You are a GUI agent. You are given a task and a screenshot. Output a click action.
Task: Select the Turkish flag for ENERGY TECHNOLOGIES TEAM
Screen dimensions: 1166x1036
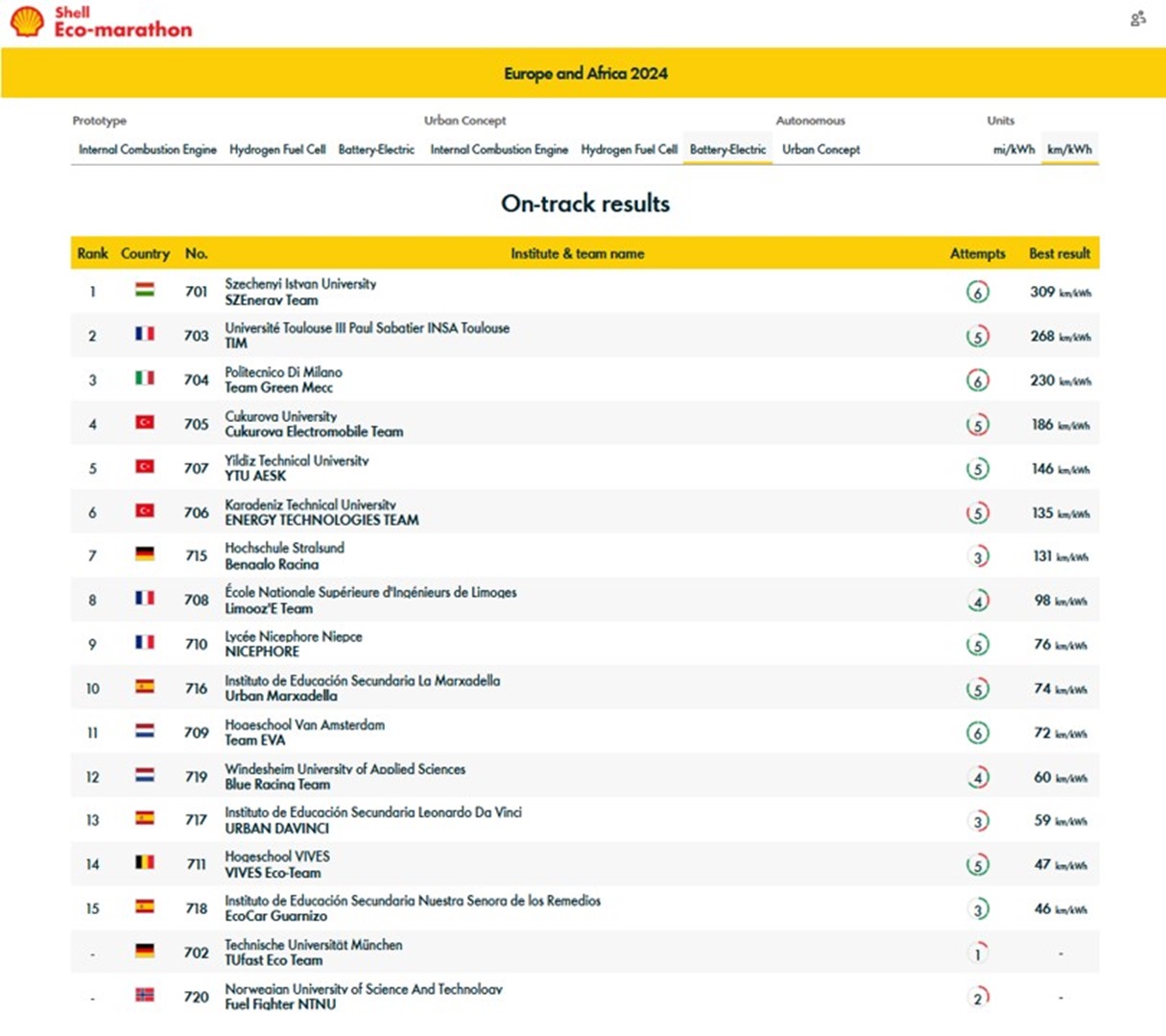[145, 510]
